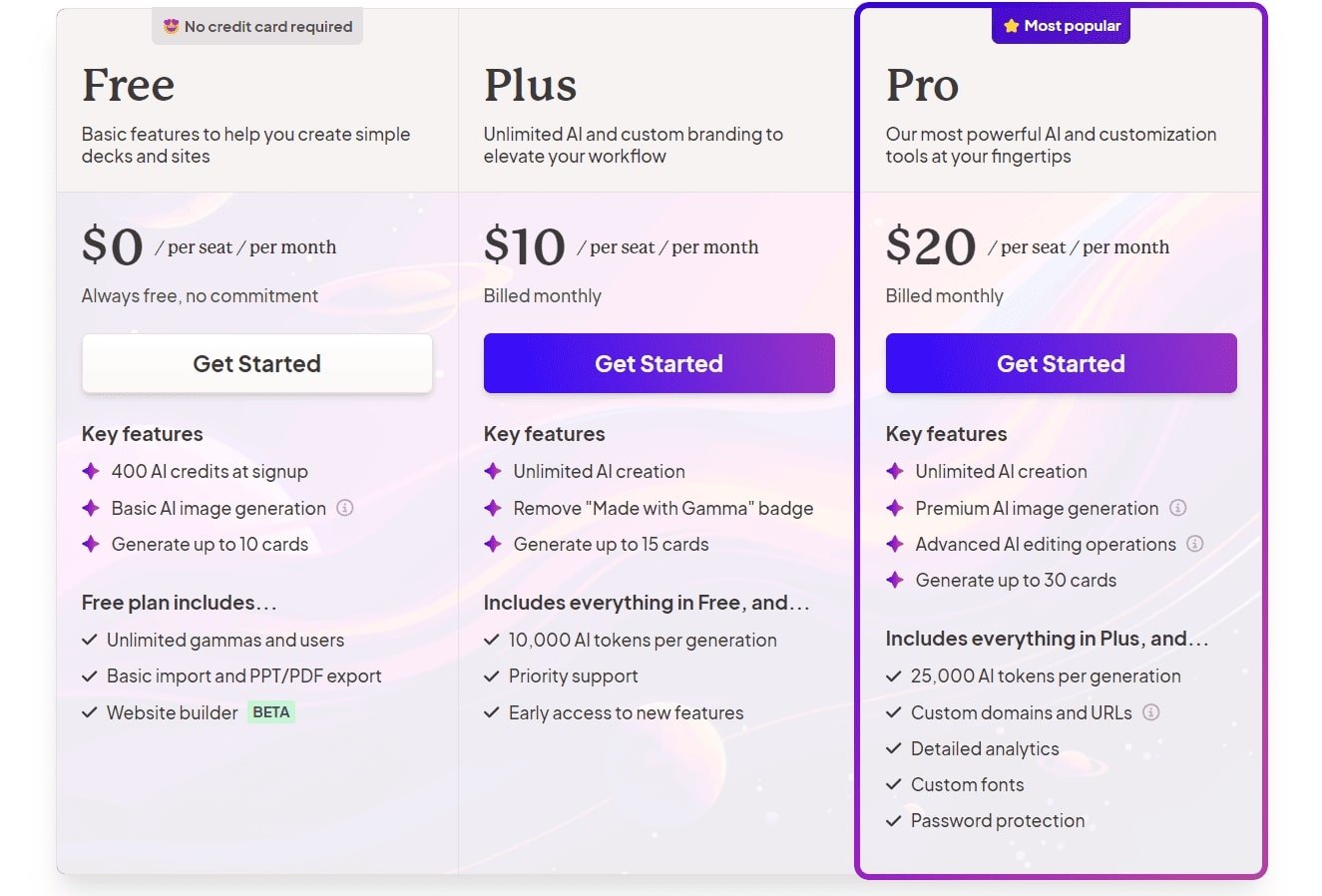Click Unlimited gammas and users feature text
1322x896 pixels.
[x=225, y=640]
